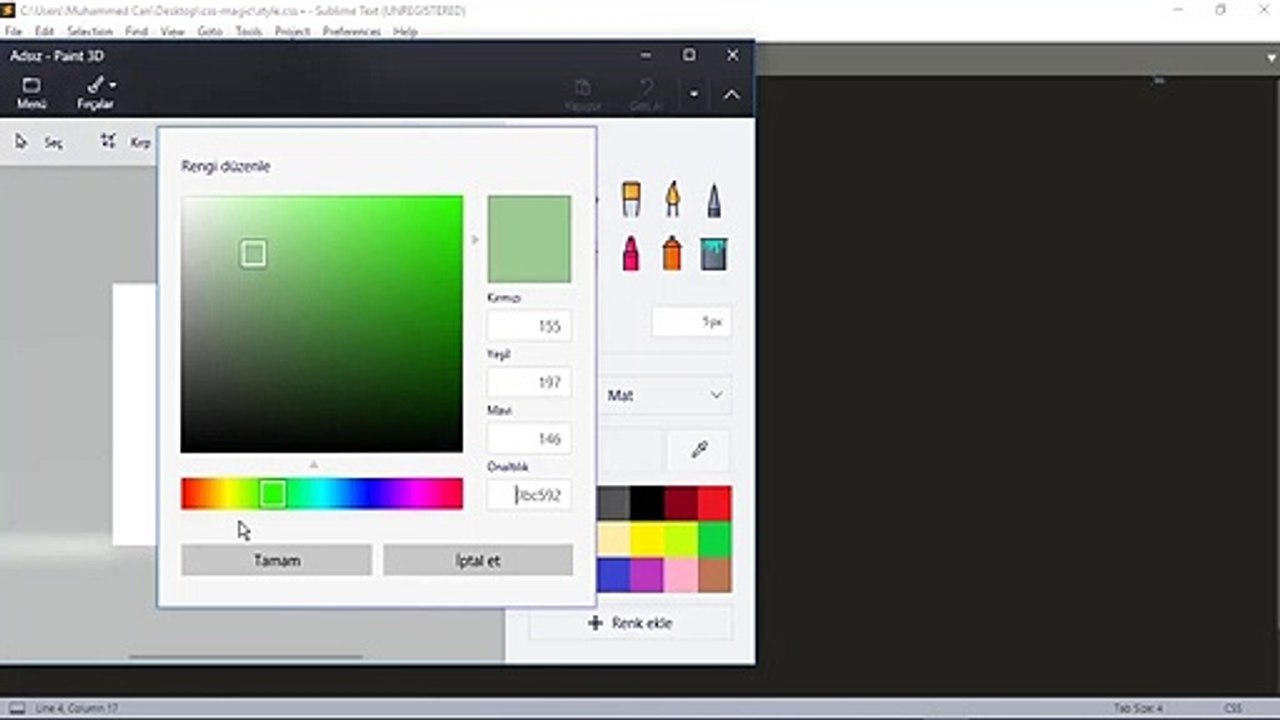The height and width of the screenshot is (720, 1280).
Task: Select the fill bucket tool icon
Action: tap(713, 253)
